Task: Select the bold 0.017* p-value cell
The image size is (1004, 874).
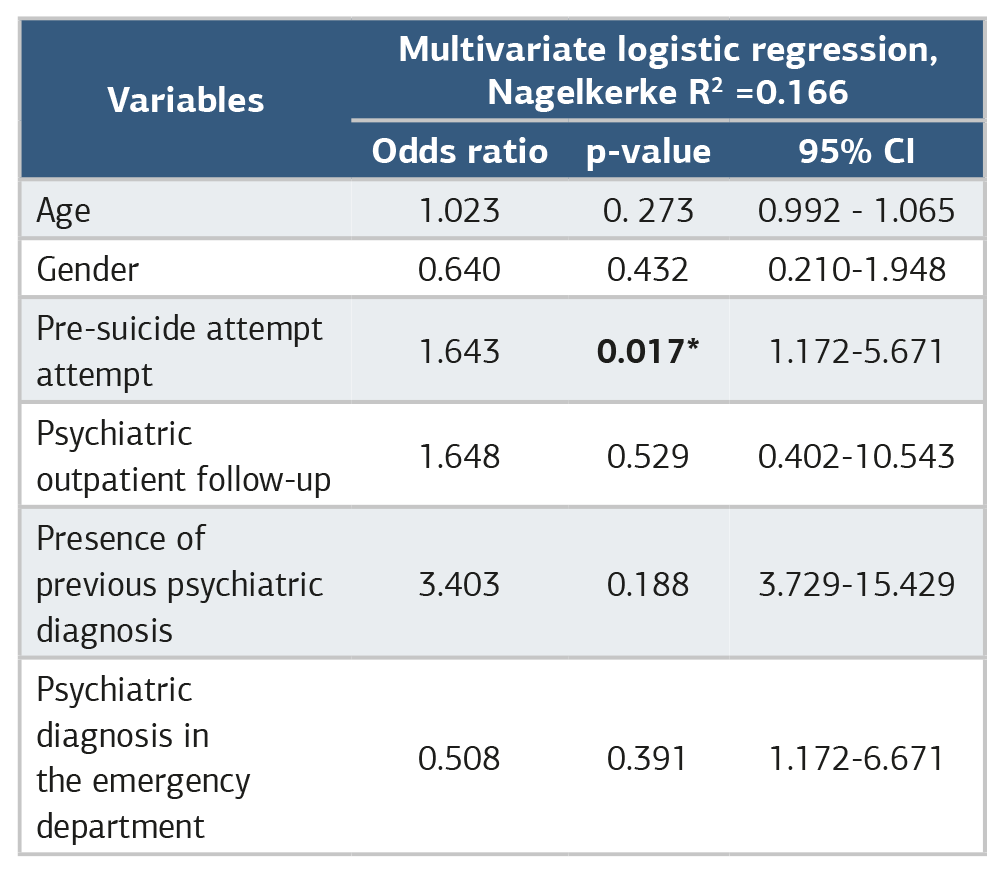Action: coord(648,351)
